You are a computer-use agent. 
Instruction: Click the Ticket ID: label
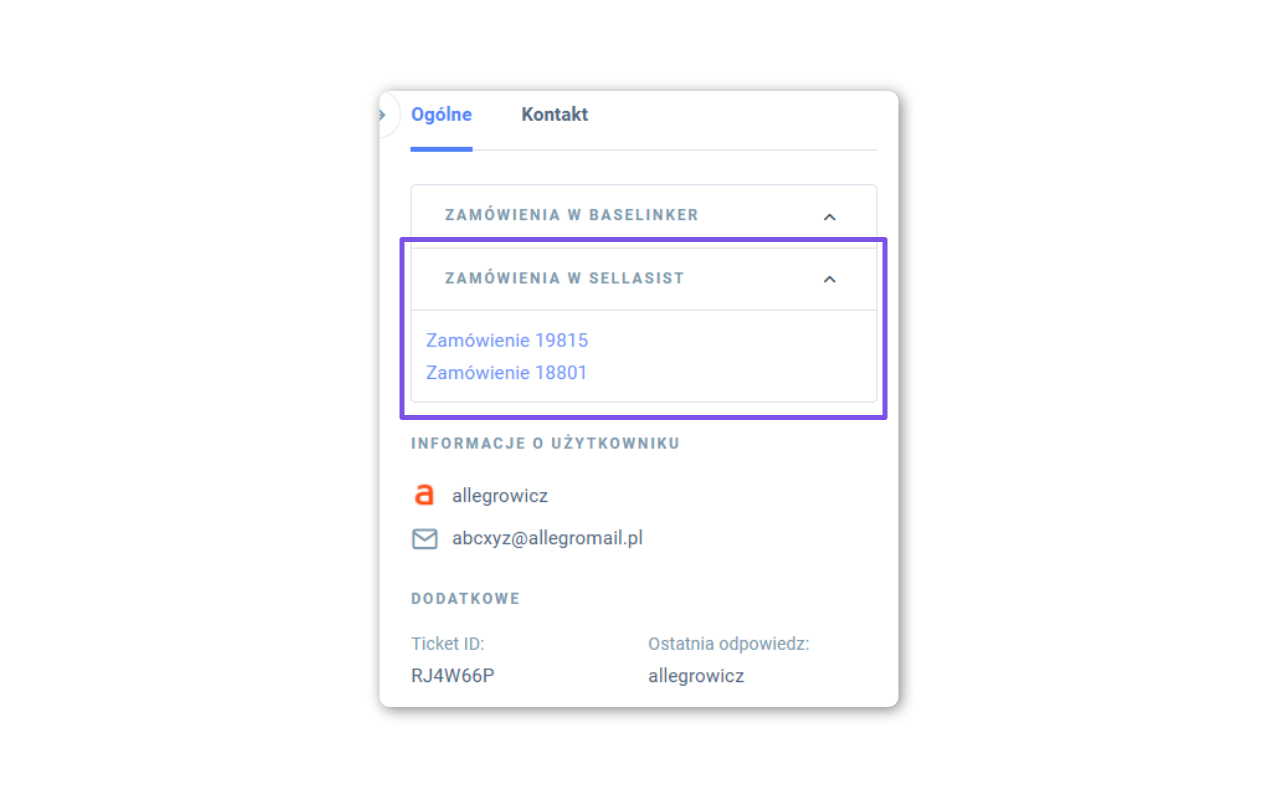coord(447,644)
